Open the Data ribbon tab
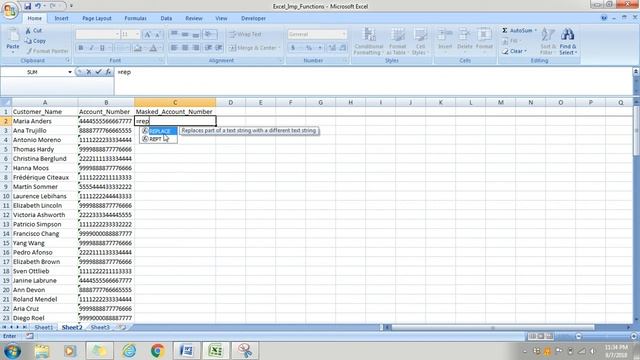 pos(166,18)
